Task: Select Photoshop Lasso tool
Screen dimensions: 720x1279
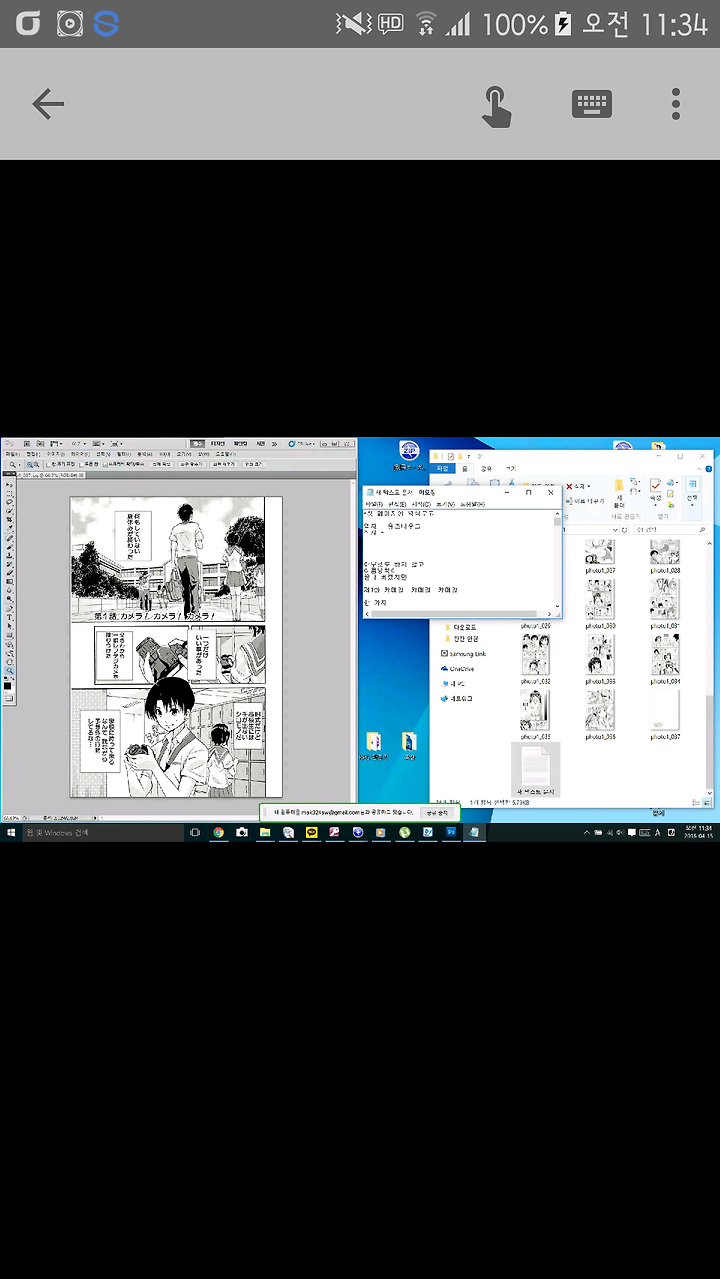Action: click(9, 501)
